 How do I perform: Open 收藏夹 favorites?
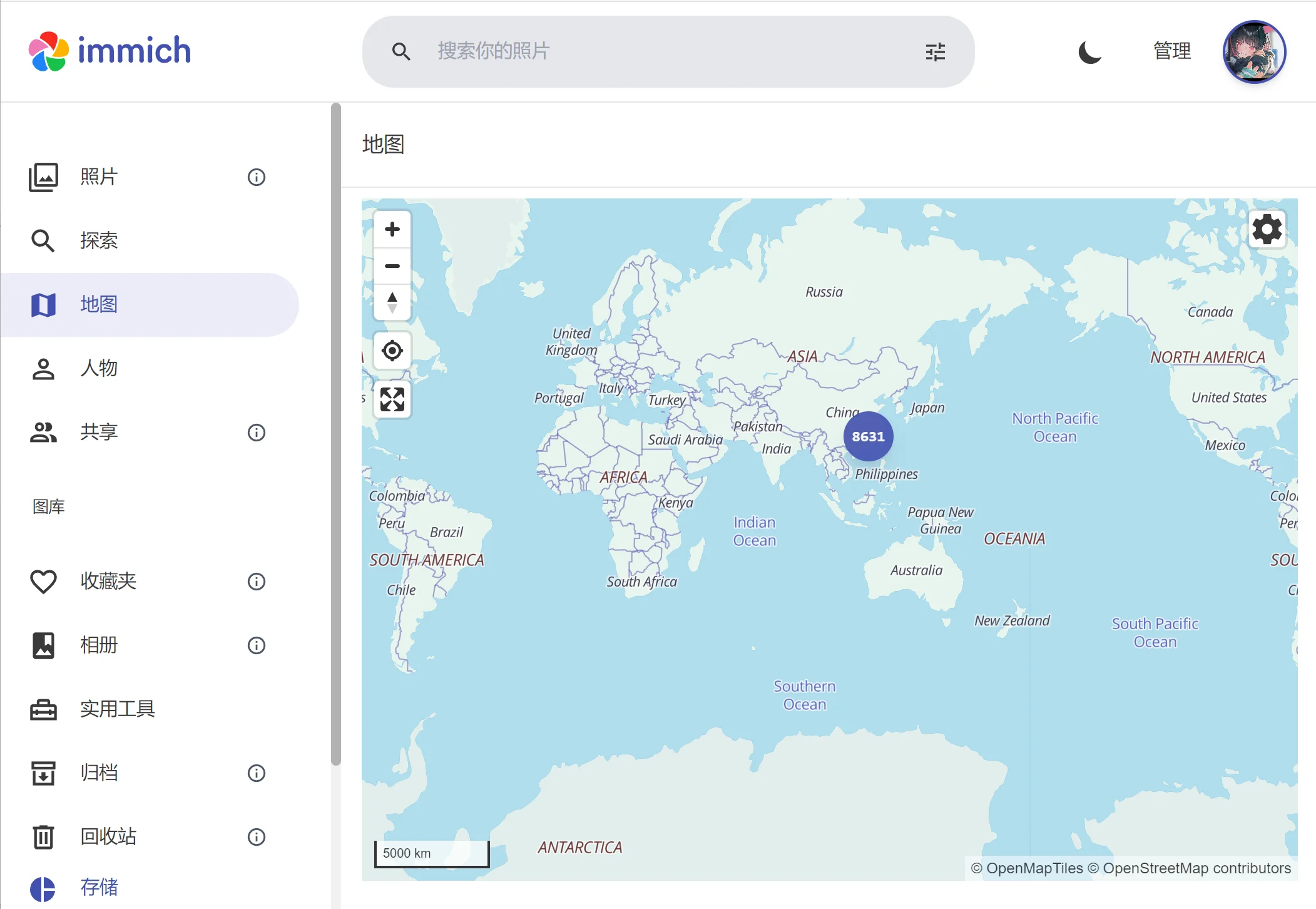pos(108,581)
